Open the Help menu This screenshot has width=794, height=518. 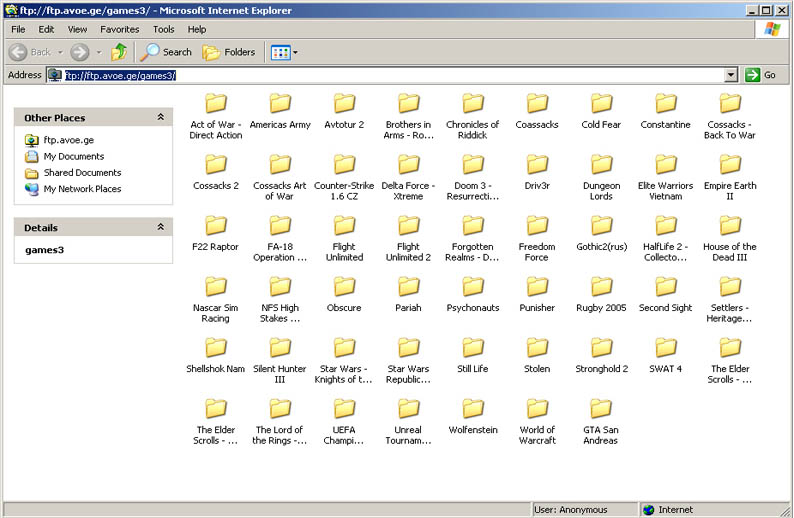point(196,29)
